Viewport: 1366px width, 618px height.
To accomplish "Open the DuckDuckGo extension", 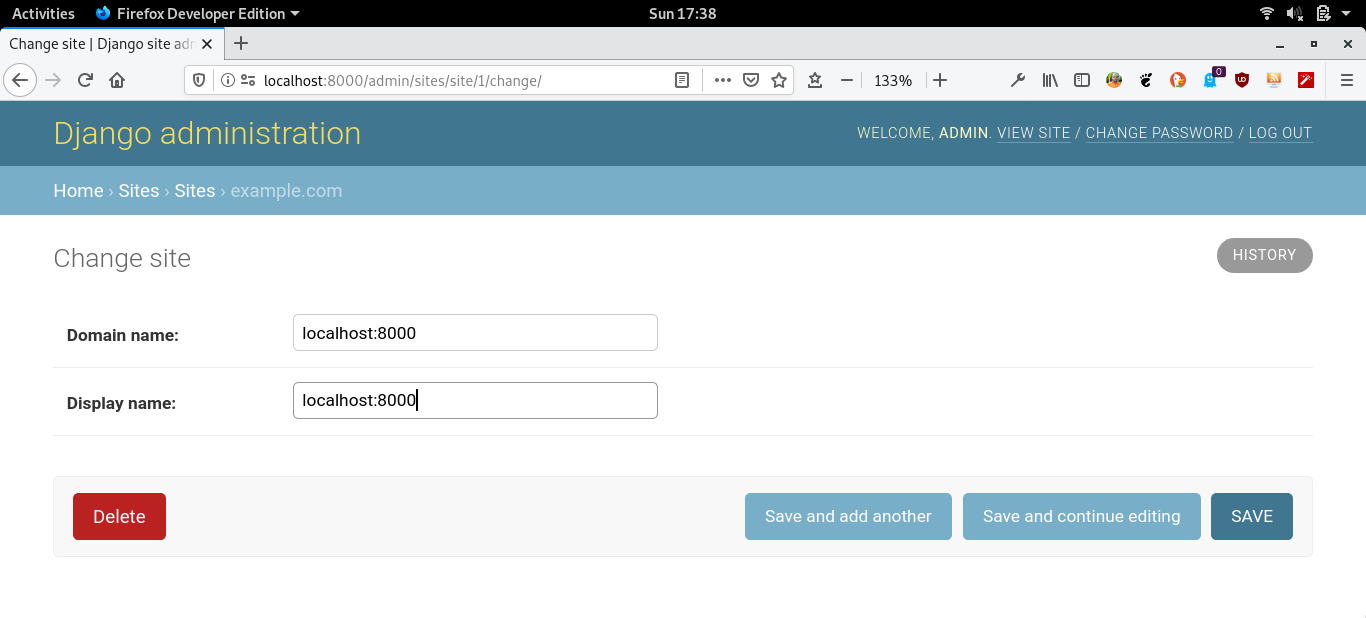I will pyautogui.click(x=1178, y=80).
